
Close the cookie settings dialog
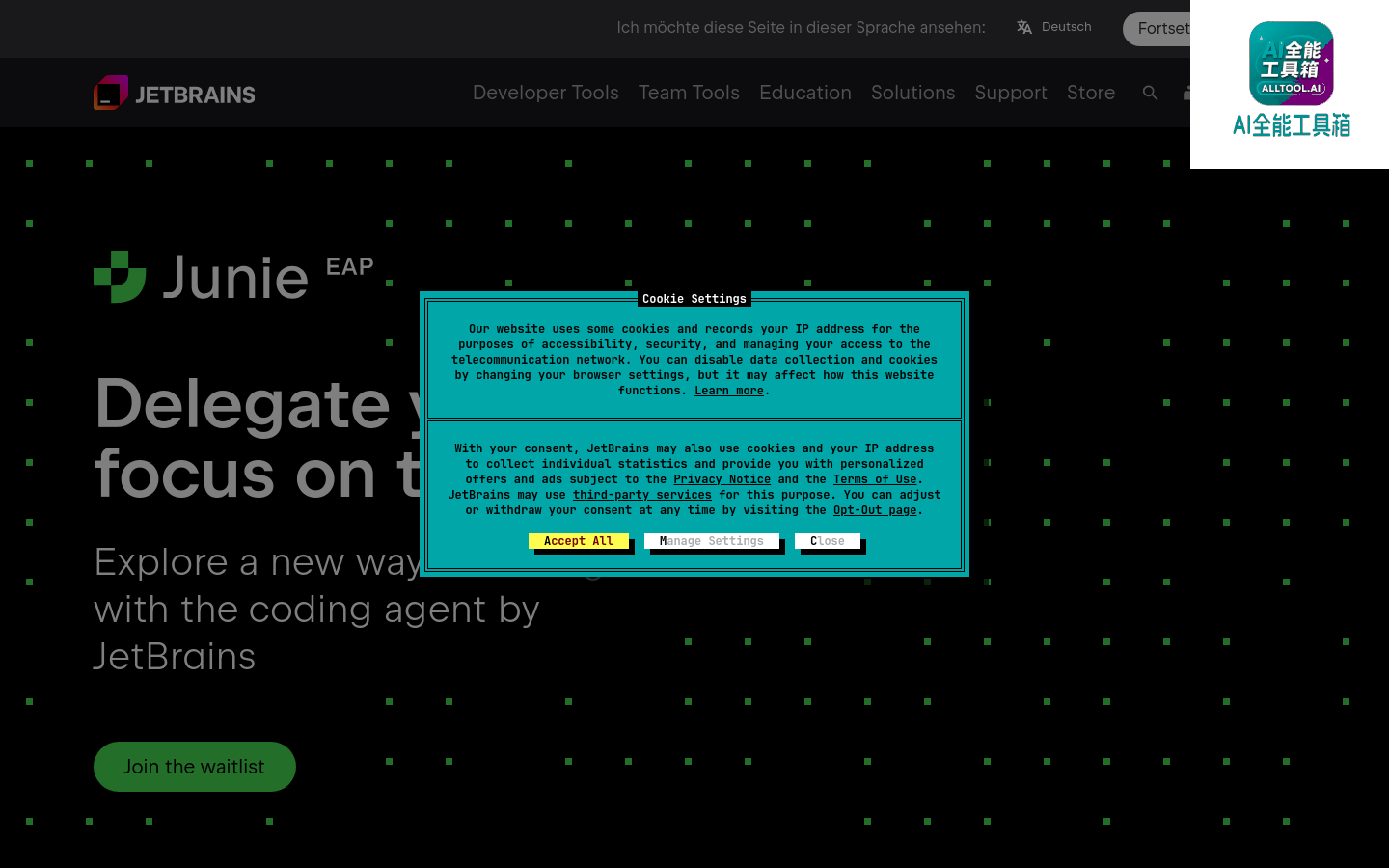[x=828, y=541]
